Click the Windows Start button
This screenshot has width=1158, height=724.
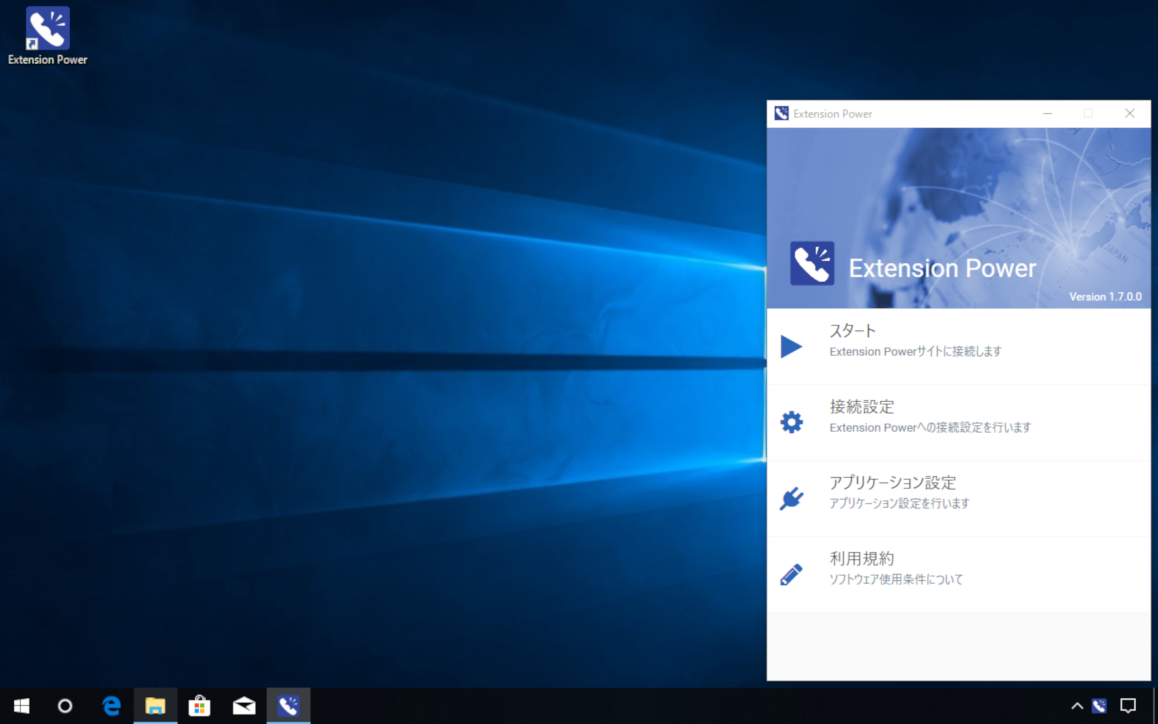click(21, 706)
